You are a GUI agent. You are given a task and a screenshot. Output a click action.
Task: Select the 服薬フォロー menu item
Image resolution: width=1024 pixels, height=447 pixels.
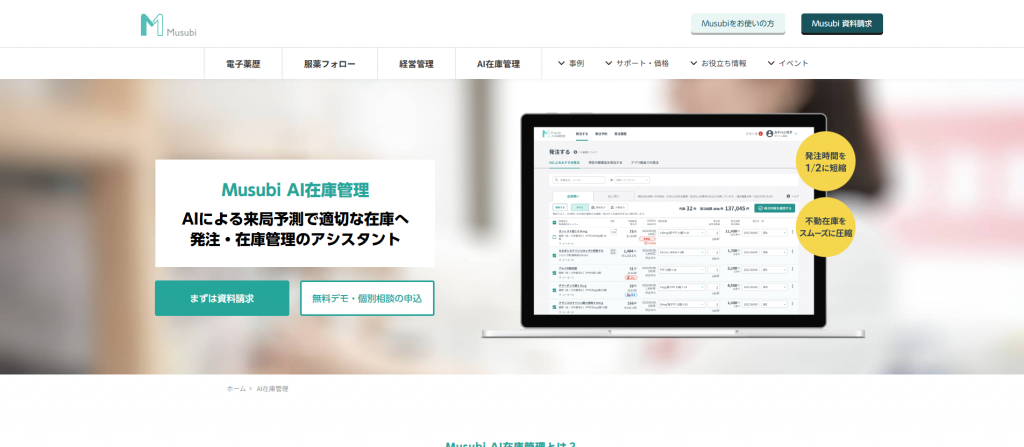tap(330, 64)
